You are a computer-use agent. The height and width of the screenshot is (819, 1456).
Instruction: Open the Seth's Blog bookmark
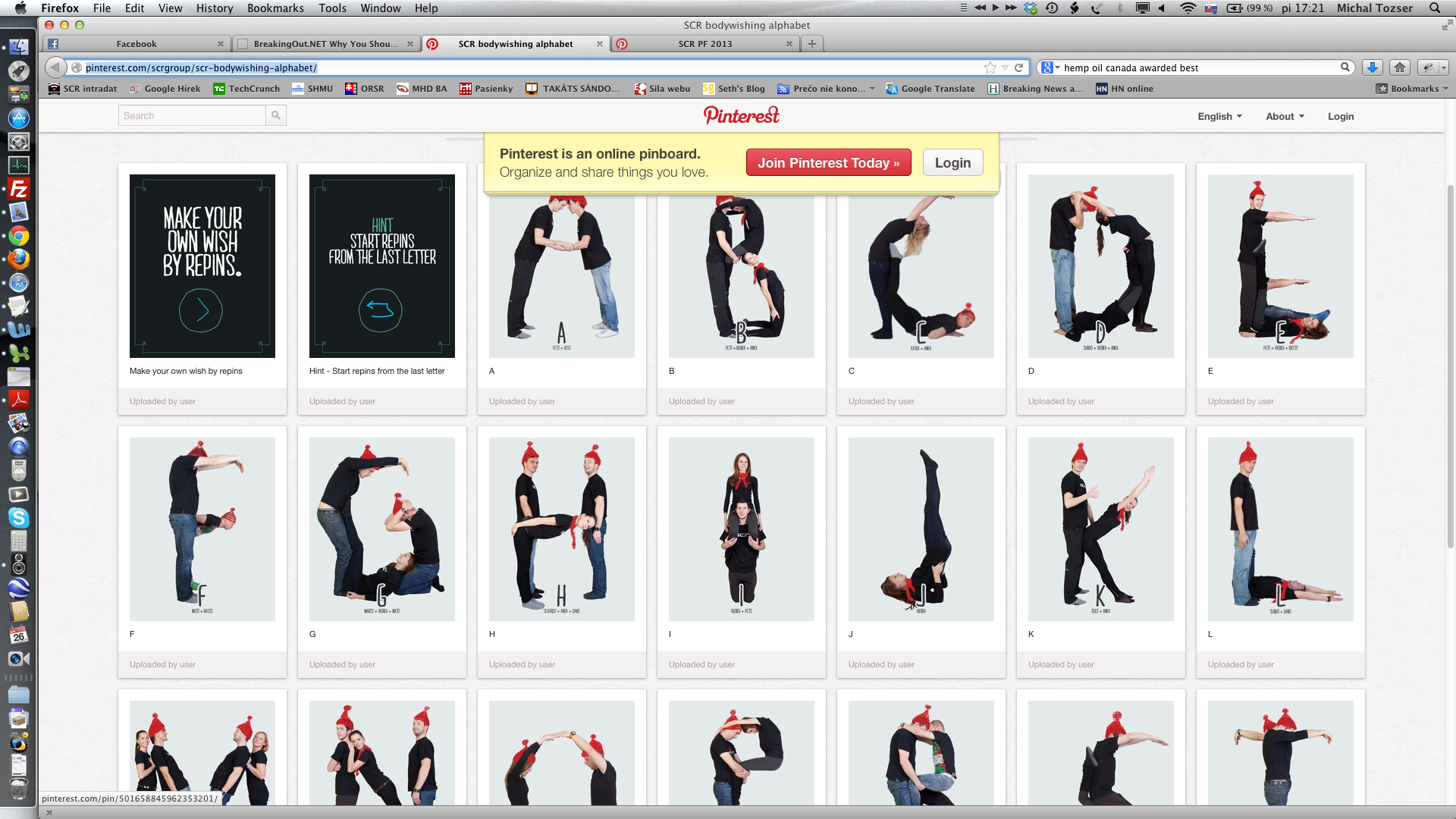(733, 89)
